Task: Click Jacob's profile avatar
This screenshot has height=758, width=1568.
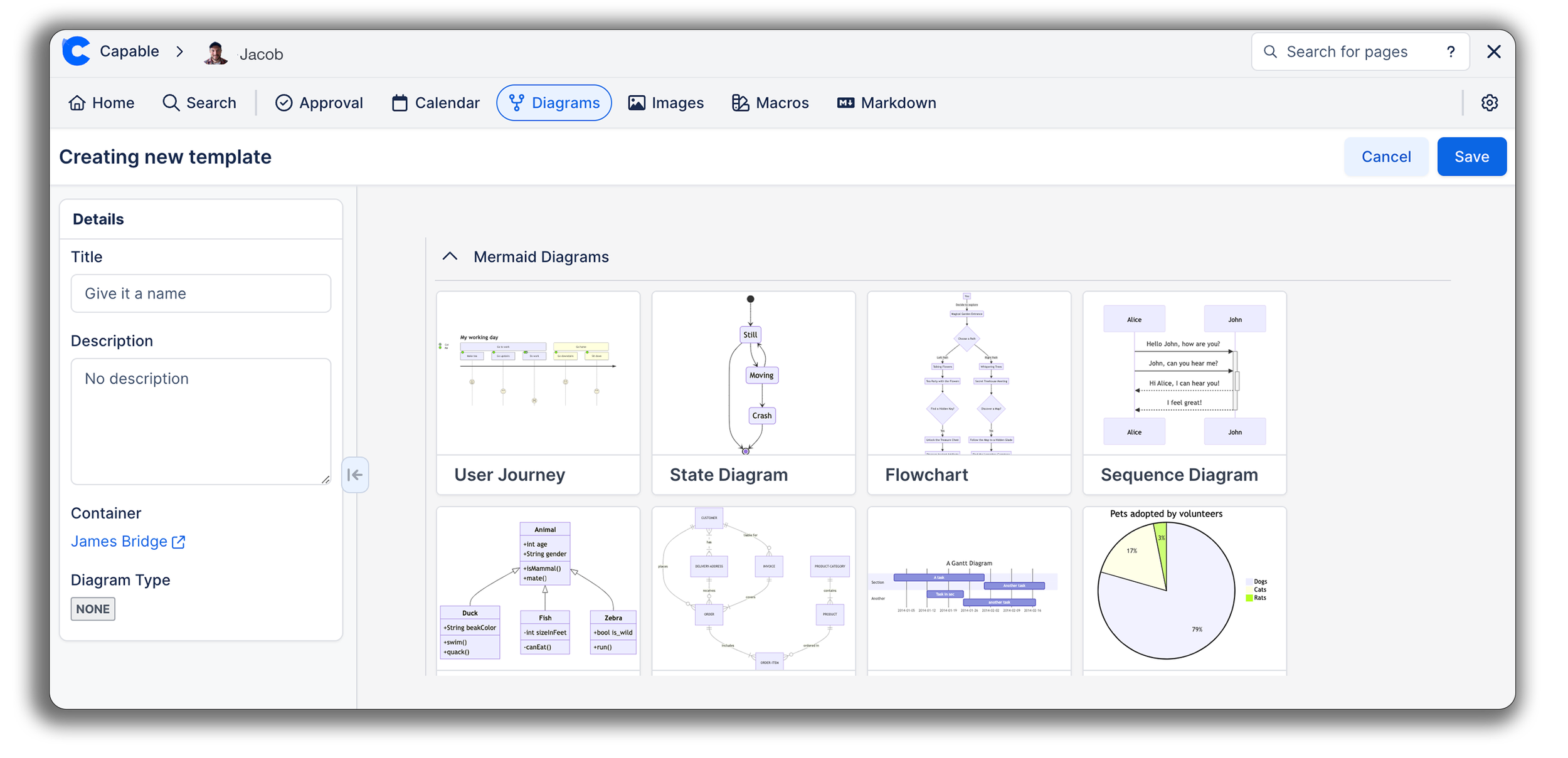Action: pos(216,53)
